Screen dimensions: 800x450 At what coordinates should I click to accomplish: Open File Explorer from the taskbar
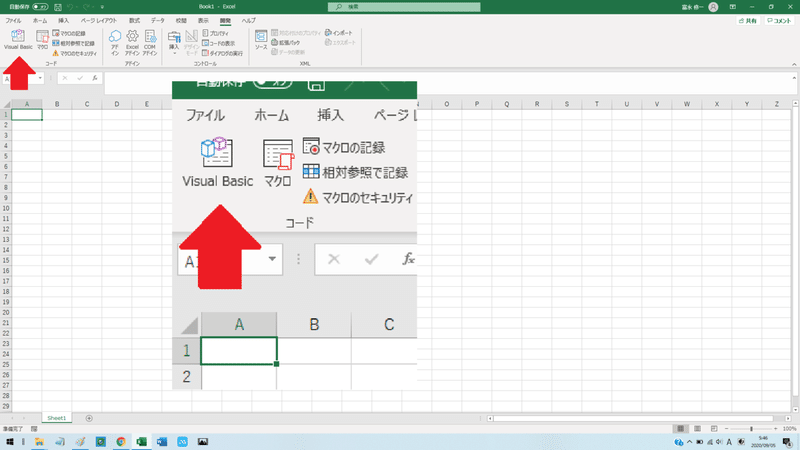click(x=39, y=442)
